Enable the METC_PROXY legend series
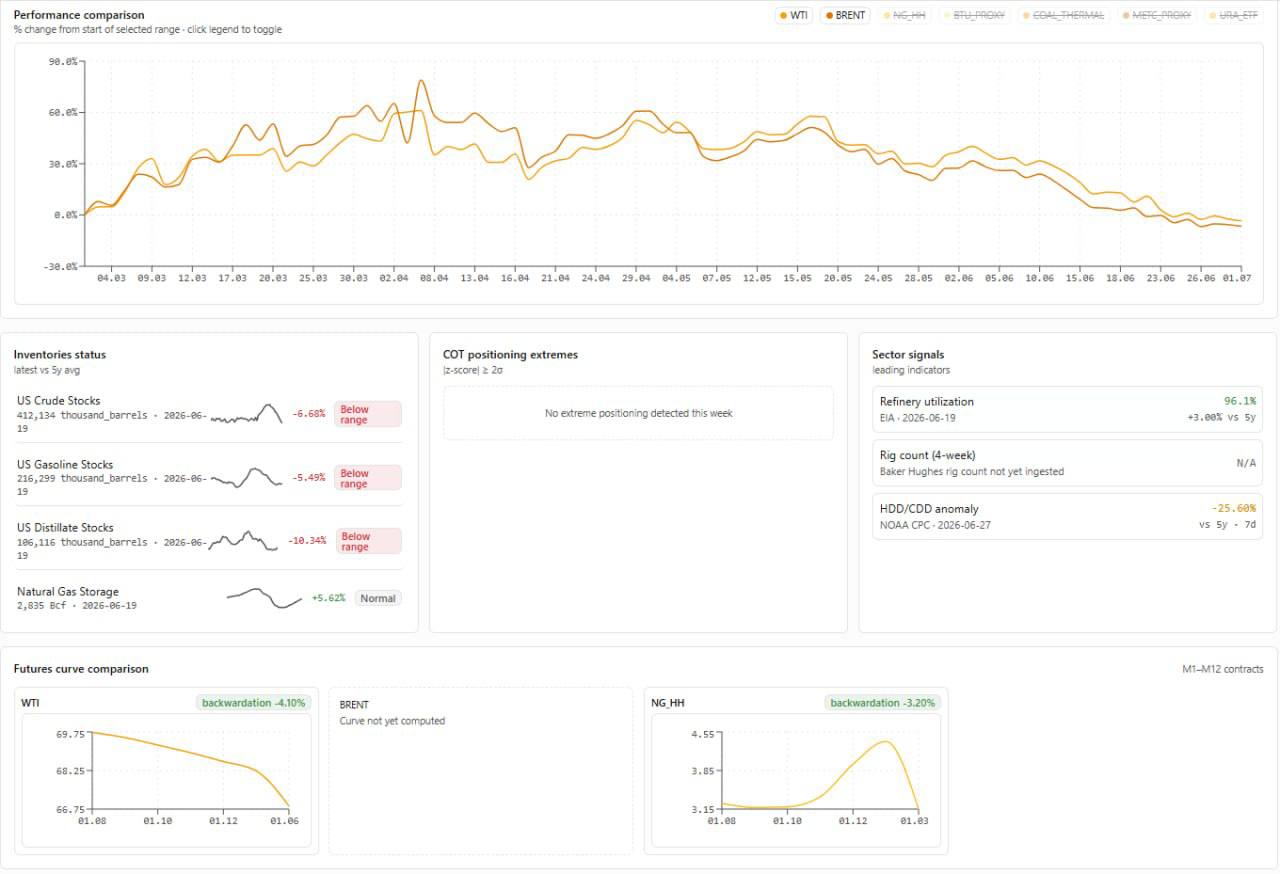The image size is (1280, 874). click(x=1157, y=16)
